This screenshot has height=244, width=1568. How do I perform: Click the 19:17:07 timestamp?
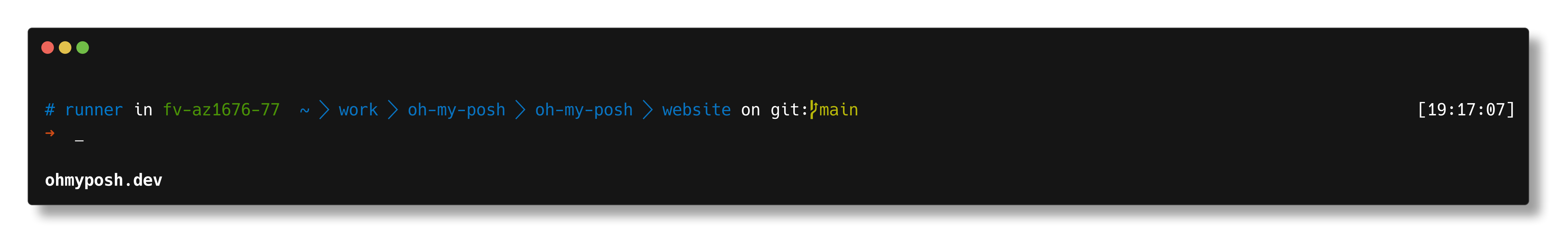pyautogui.click(x=1466, y=110)
